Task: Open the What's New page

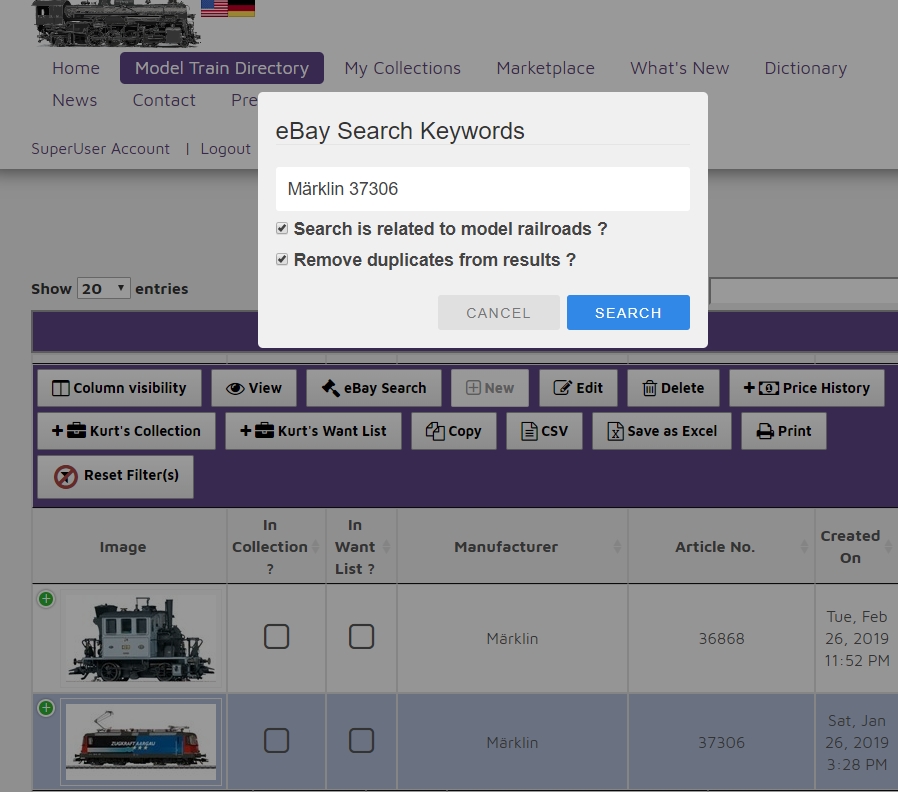Action: point(679,68)
